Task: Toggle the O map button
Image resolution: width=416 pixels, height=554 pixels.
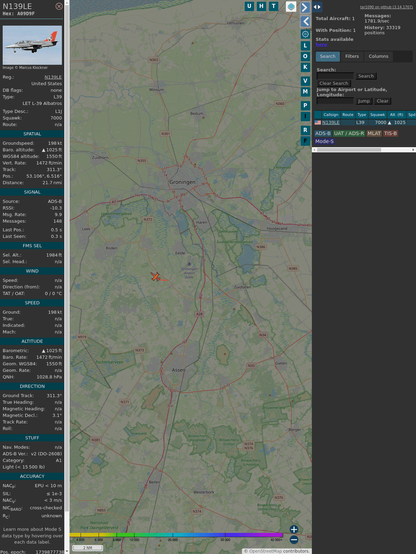Action: 305,56
